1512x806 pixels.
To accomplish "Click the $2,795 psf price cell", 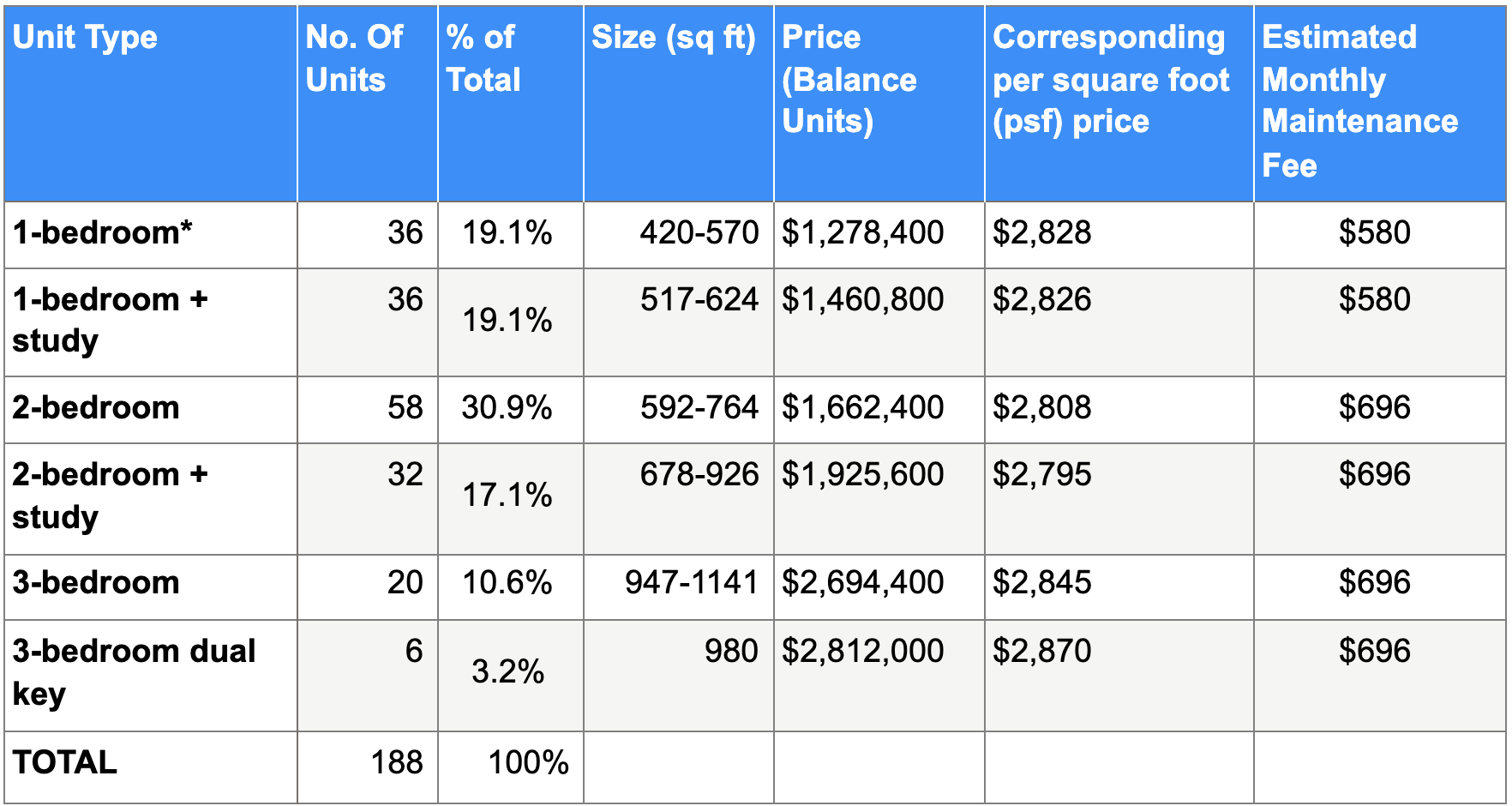I will [1042, 475].
